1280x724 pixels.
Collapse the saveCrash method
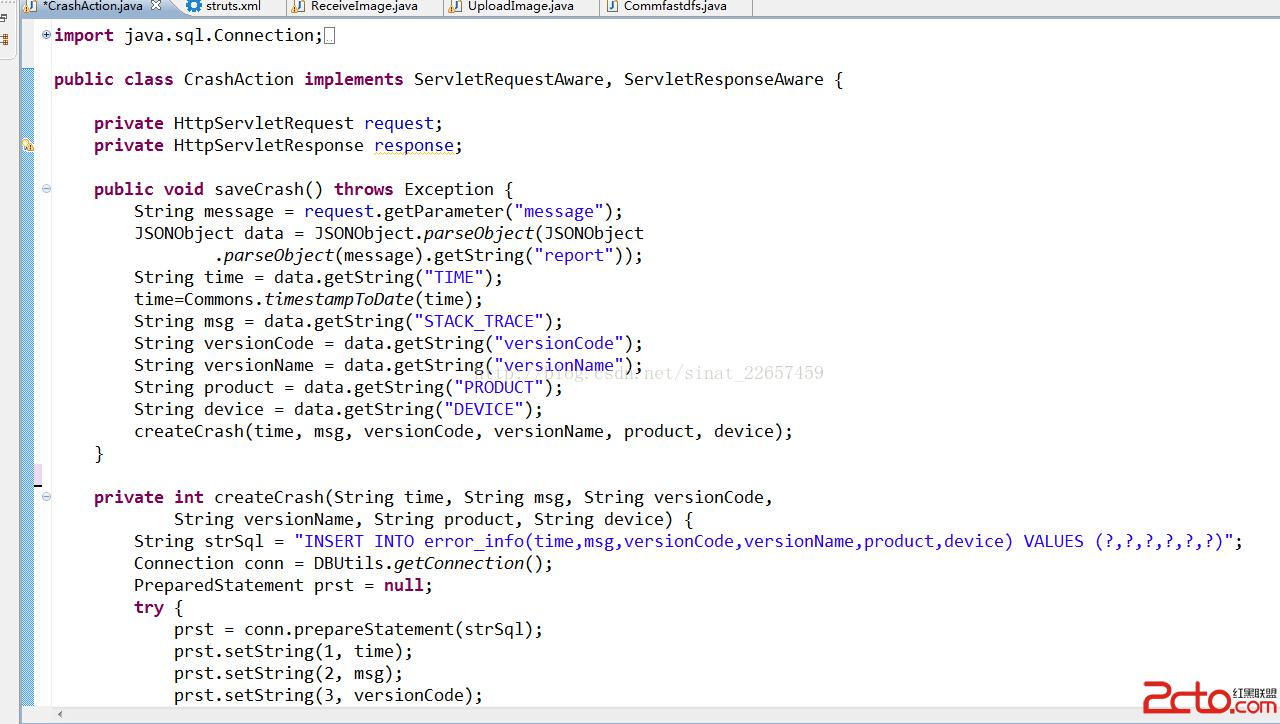click(46, 189)
